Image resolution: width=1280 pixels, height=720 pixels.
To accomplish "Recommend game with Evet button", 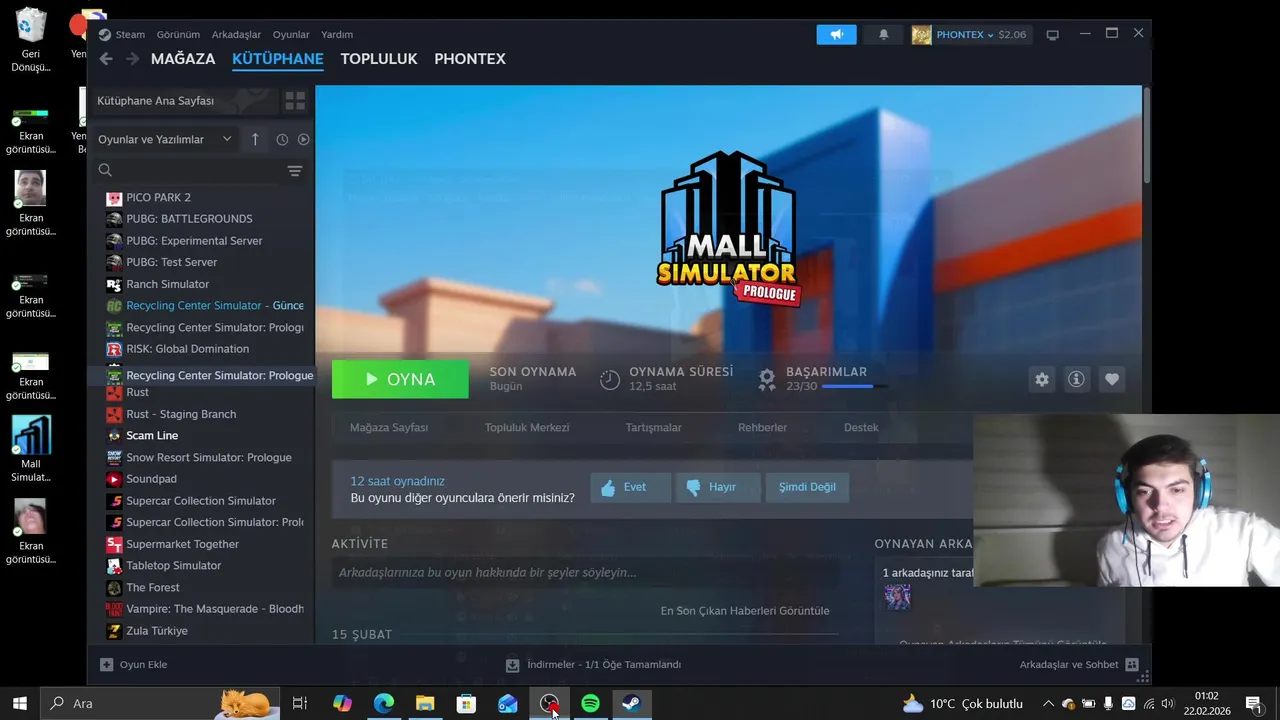I will coord(630,487).
